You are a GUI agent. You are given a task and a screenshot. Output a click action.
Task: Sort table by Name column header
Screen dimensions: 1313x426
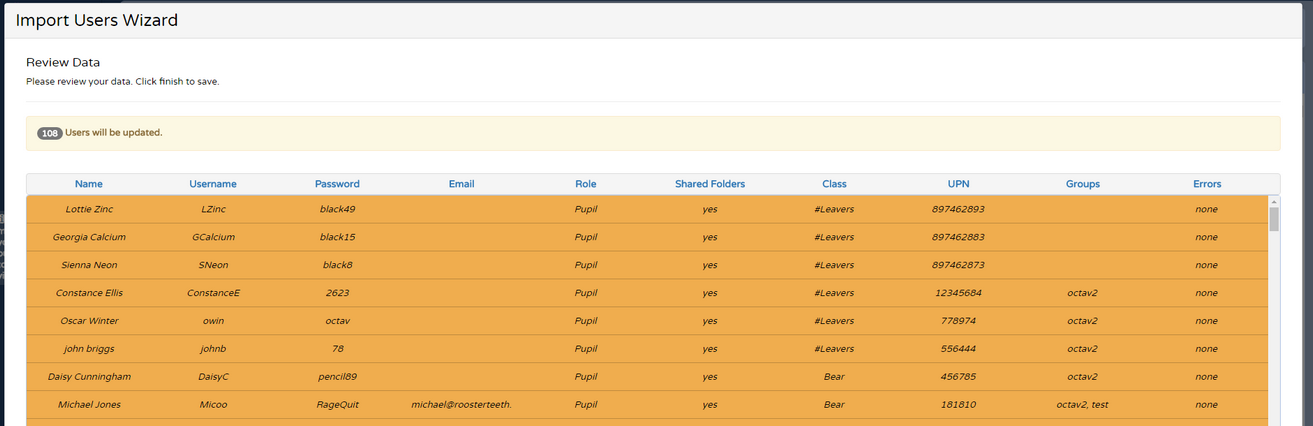(x=88, y=184)
